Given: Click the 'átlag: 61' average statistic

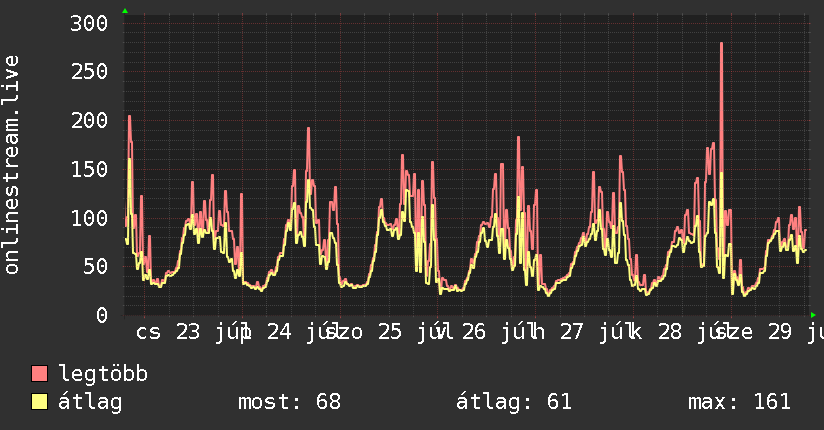Looking at the screenshot, I should [x=513, y=402].
